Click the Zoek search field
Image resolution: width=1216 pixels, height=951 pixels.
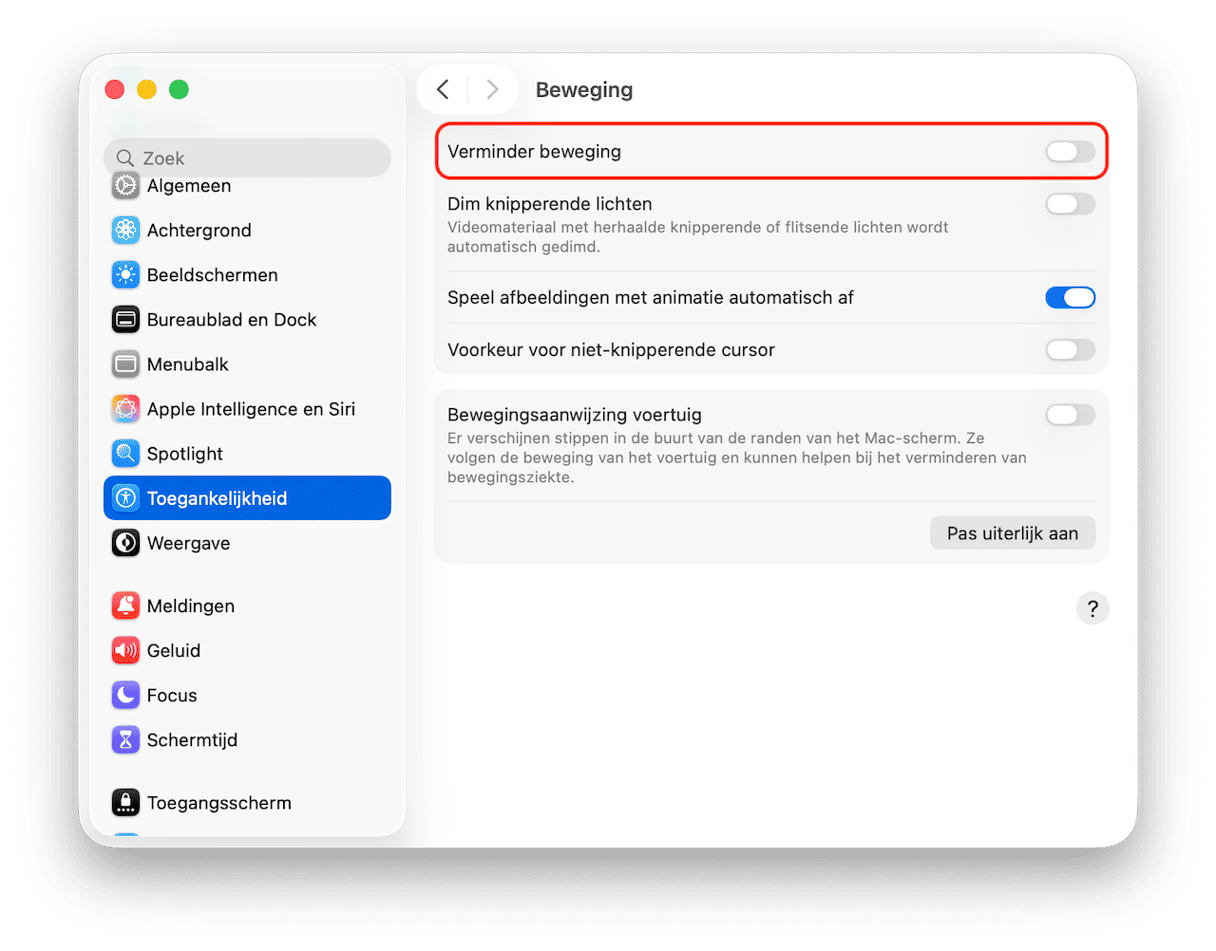pos(250,158)
